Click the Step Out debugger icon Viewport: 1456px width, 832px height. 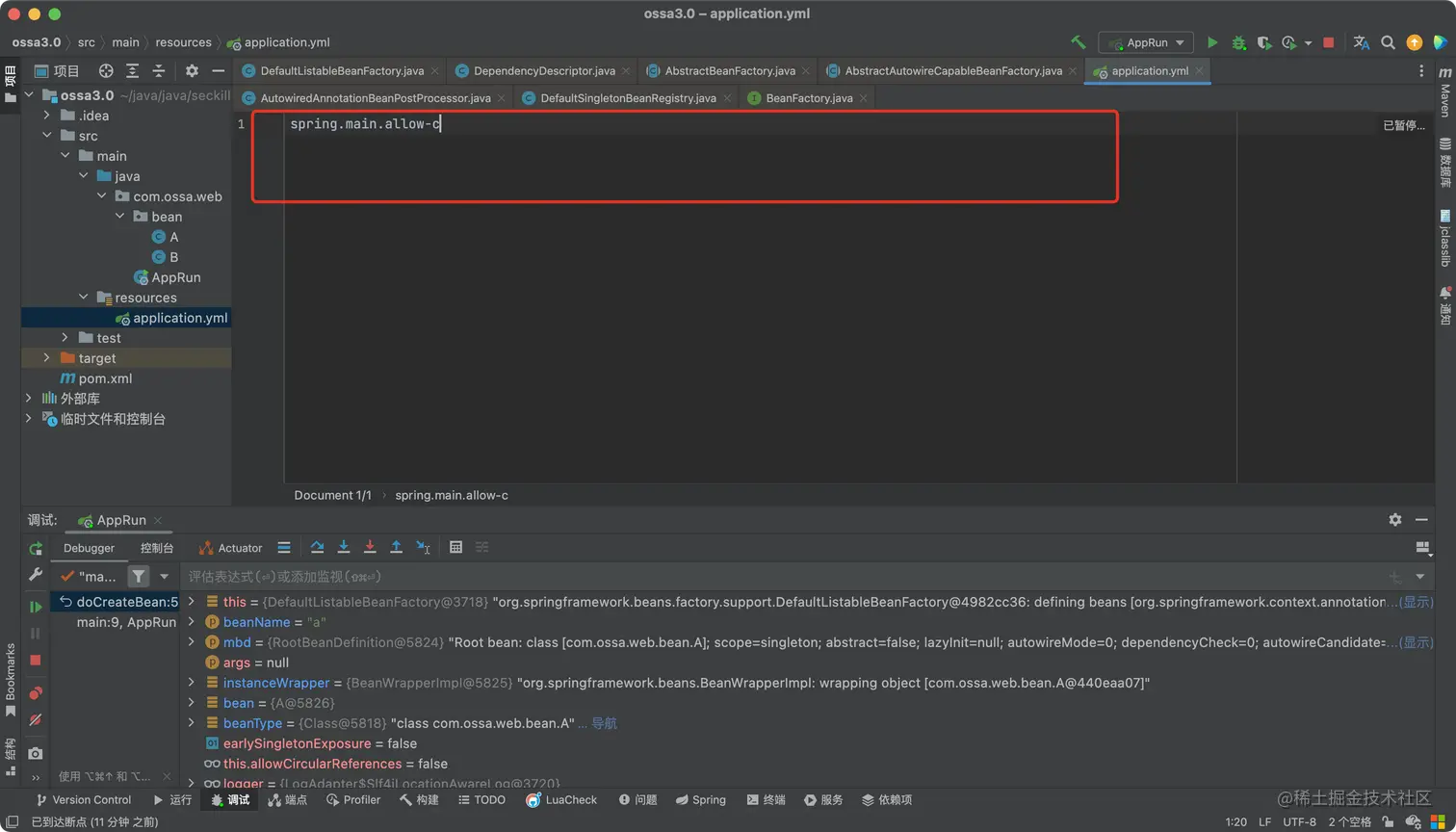(x=396, y=547)
